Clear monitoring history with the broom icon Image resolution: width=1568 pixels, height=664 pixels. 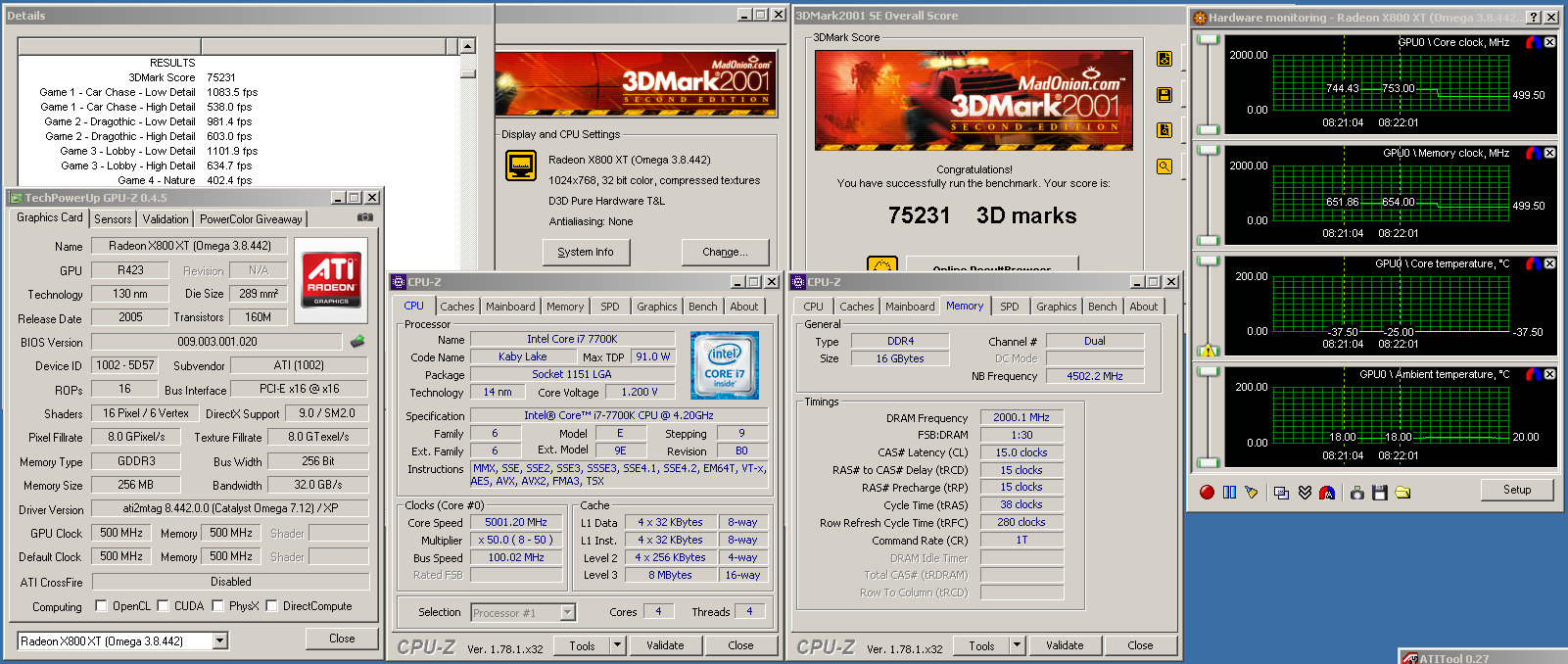click(1251, 492)
